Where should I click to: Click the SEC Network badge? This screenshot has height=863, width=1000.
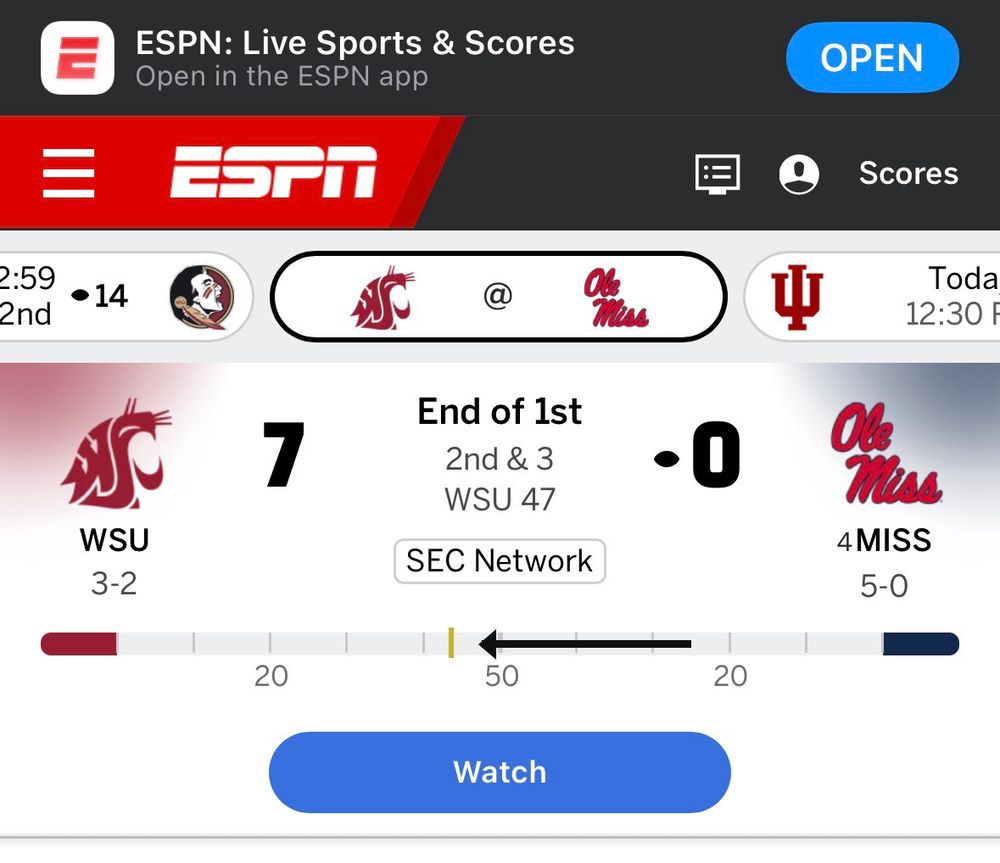click(499, 561)
